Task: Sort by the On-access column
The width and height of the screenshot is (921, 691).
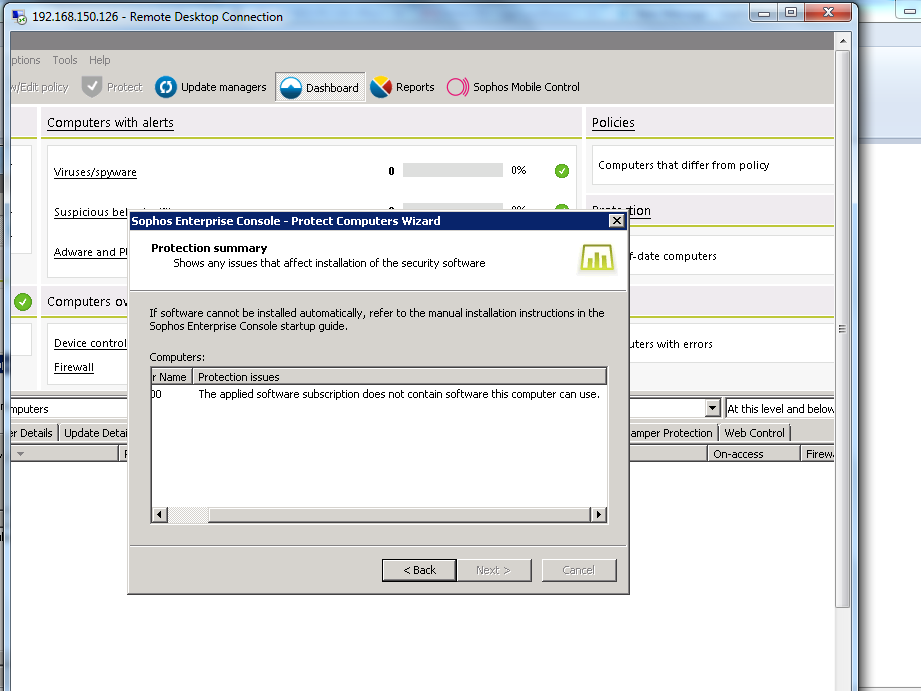Action: [754, 454]
